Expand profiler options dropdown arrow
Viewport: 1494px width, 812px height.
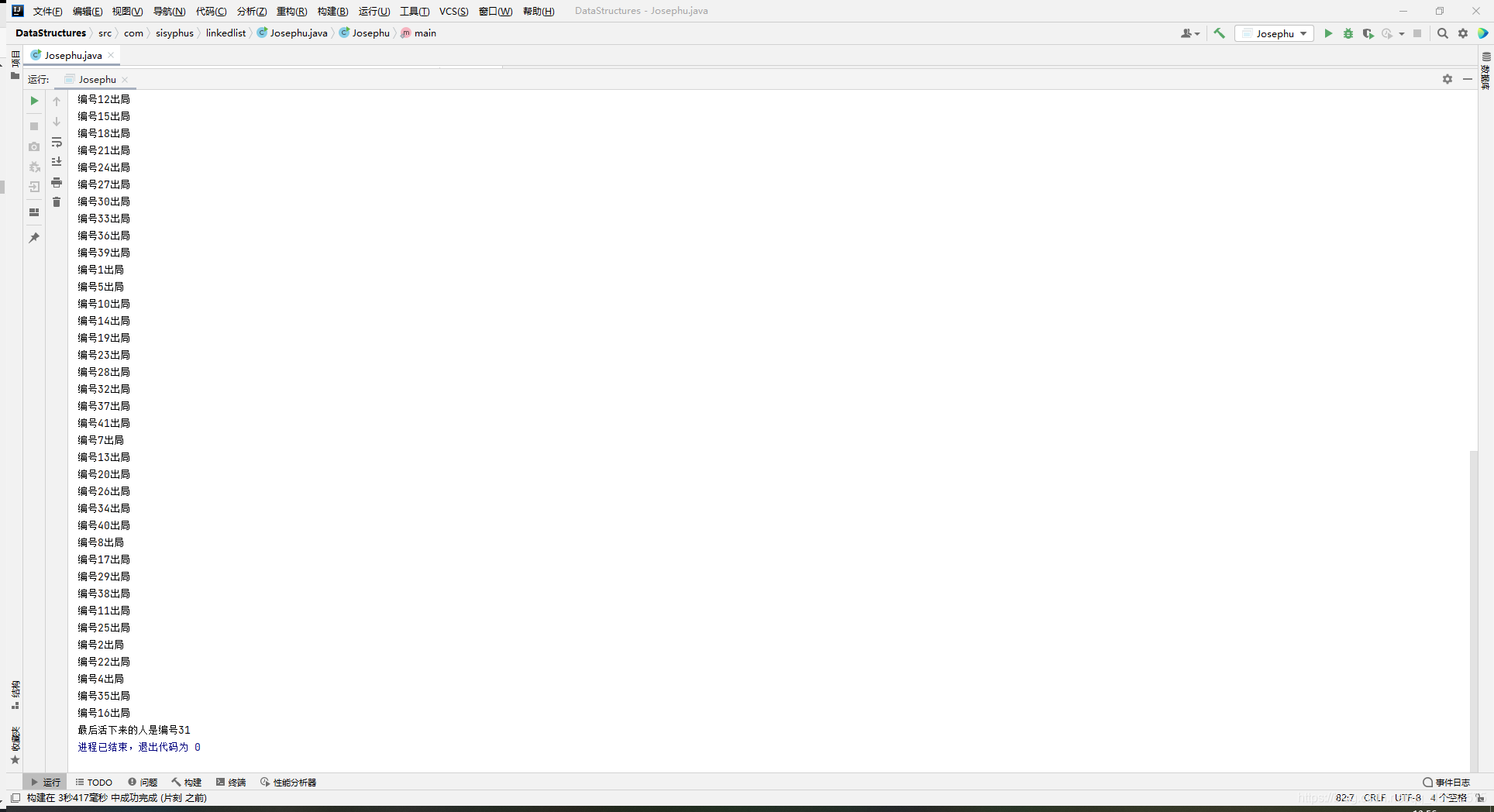[x=1402, y=33]
